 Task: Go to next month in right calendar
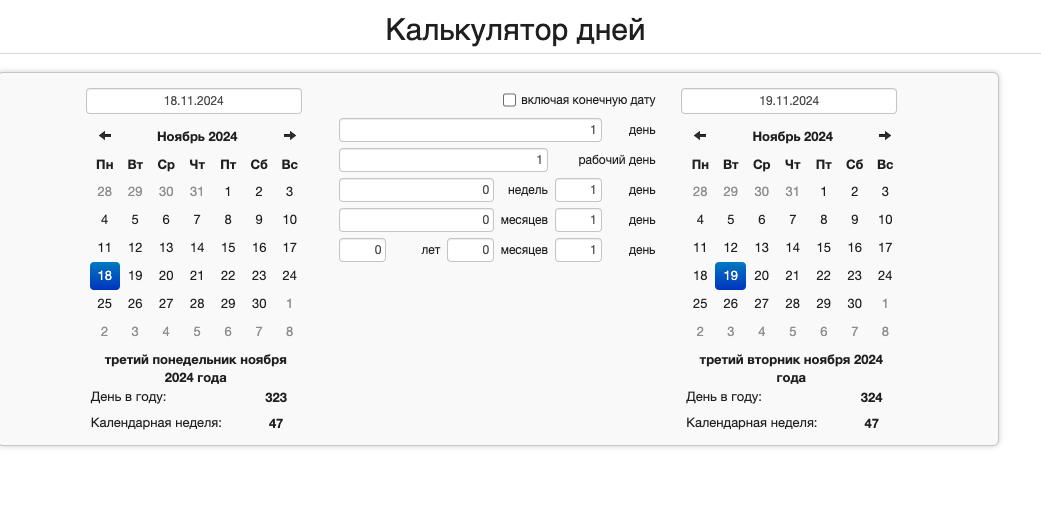tap(884, 136)
